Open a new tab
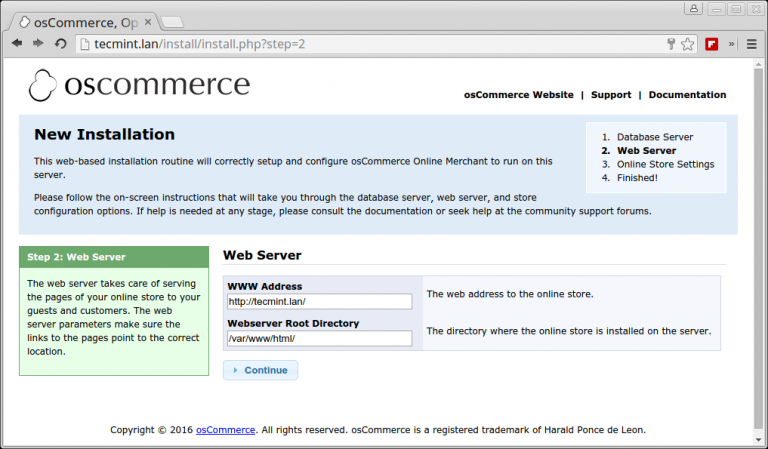The width and height of the screenshot is (768, 449). (171, 21)
